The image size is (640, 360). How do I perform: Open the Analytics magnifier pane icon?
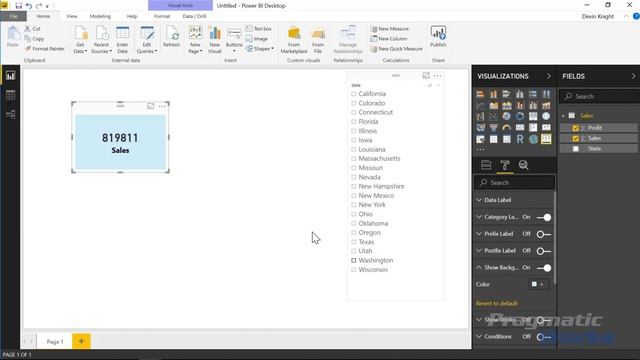523,165
